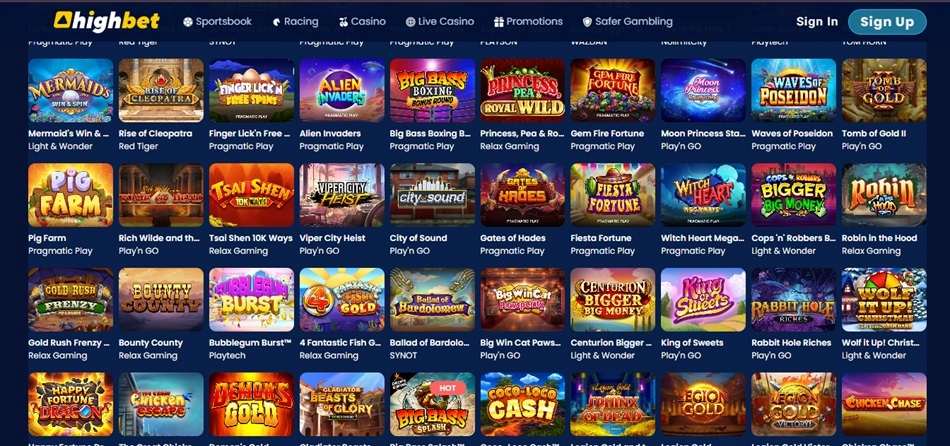This screenshot has width=950, height=446.
Task: Open the Bounty County game thumbnail
Action: (161, 300)
